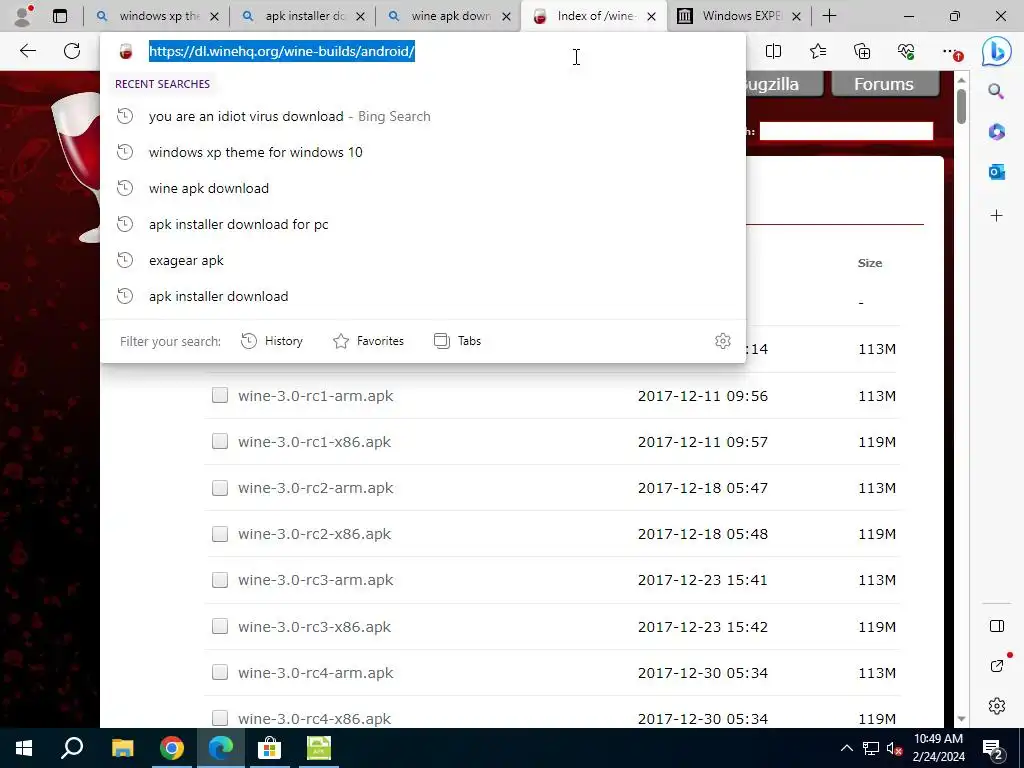1024x768 pixels.
Task: Click the muted volume tray icon
Action: [895, 748]
